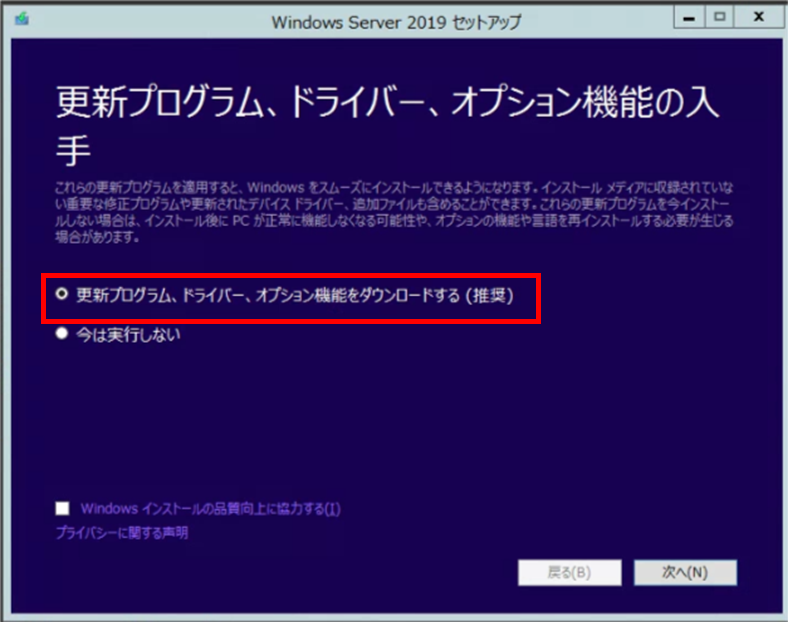The width and height of the screenshot is (788, 622).
Task: Close the Windows Server 2019 setup window
Action: (759, 17)
